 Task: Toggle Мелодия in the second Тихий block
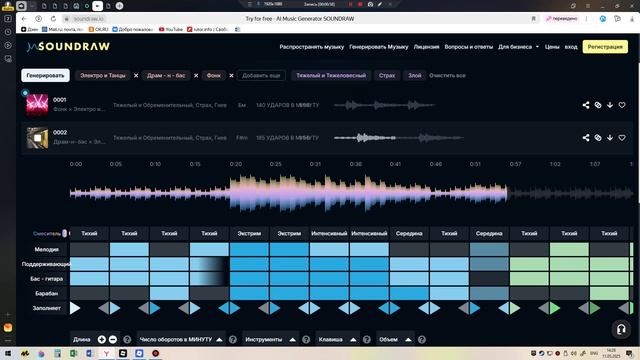click(x=129, y=249)
